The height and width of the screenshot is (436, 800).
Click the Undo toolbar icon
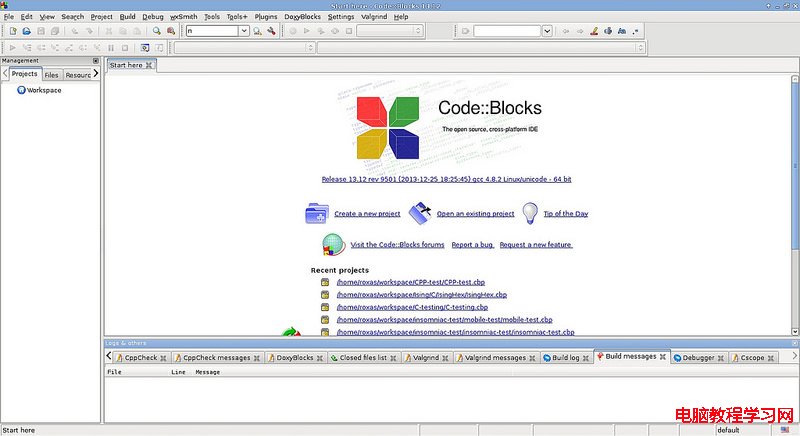pos(74,31)
